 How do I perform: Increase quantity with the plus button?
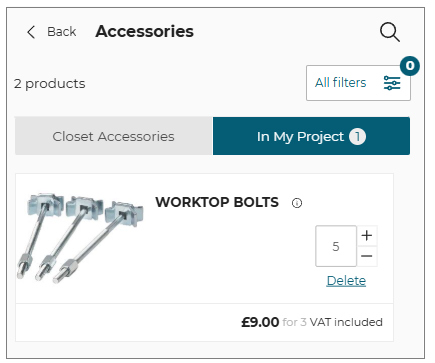[x=367, y=235]
